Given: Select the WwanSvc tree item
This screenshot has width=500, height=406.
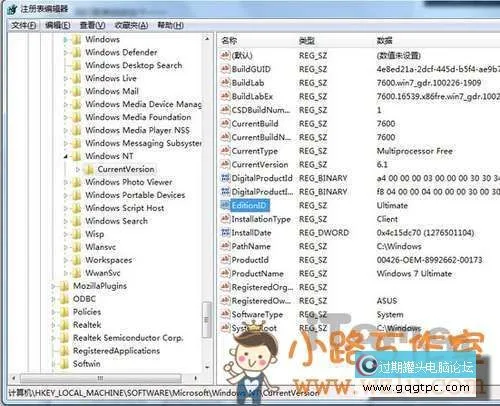Looking at the screenshot, I should (x=103, y=273).
